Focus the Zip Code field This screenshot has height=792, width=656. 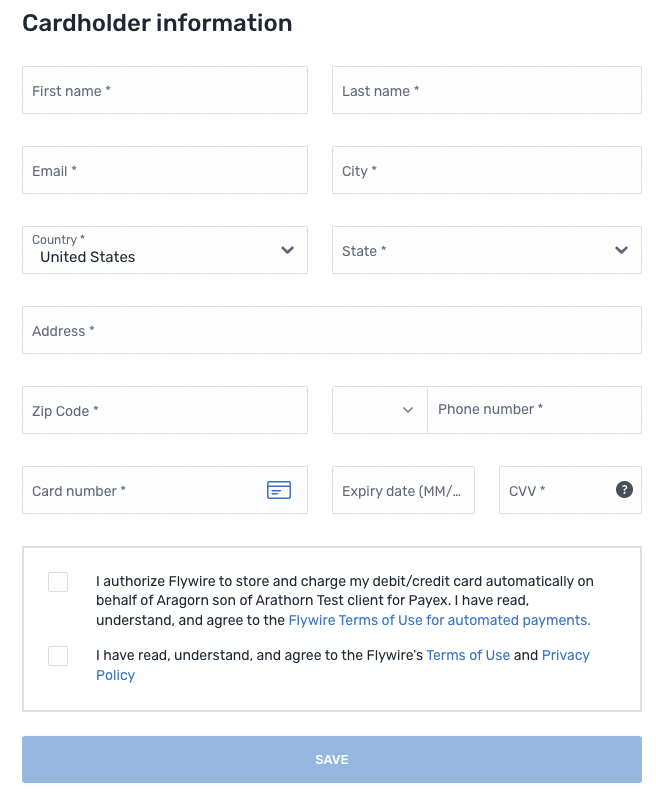tap(165, 410)
